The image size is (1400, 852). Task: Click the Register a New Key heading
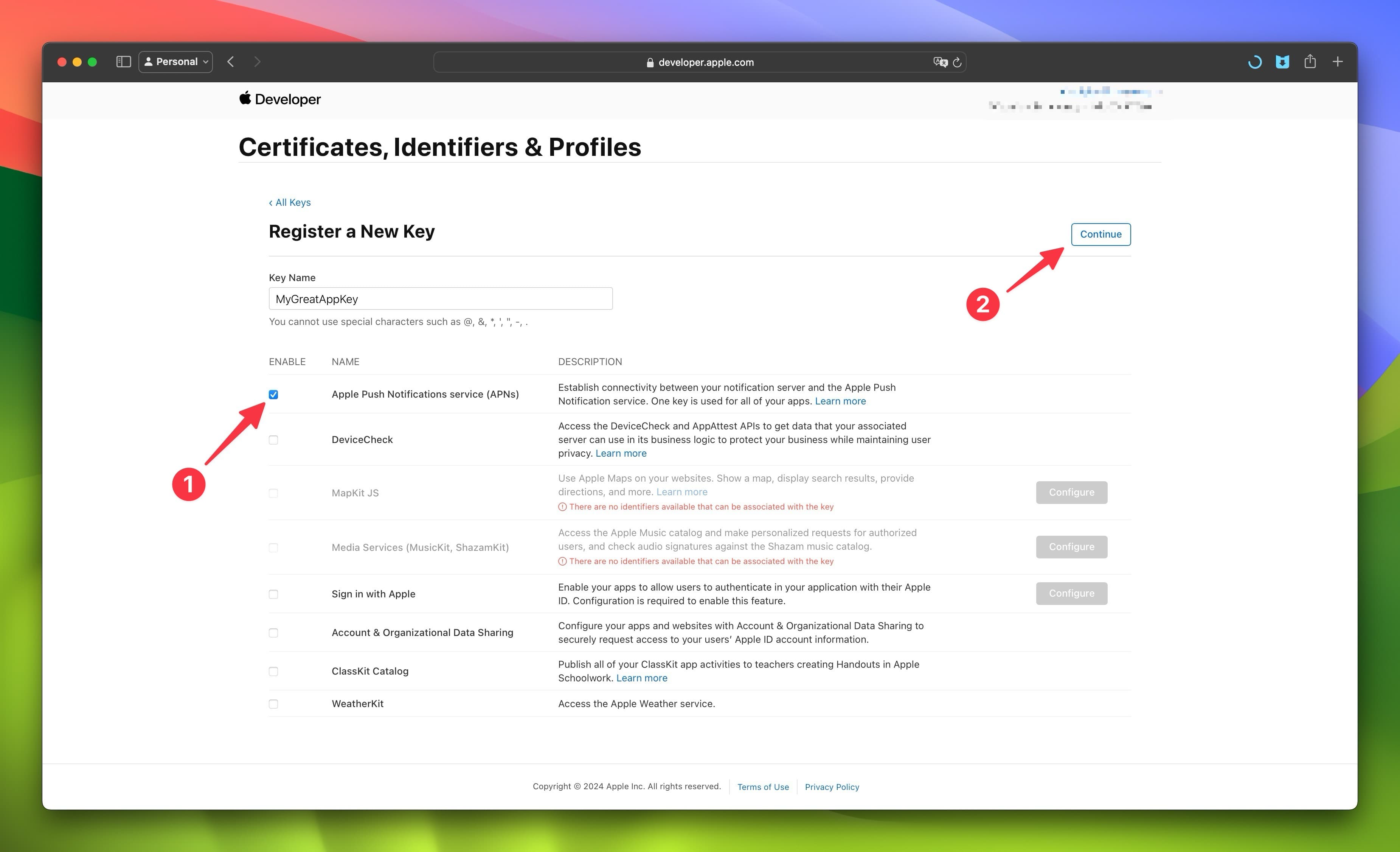click(352, 232)
